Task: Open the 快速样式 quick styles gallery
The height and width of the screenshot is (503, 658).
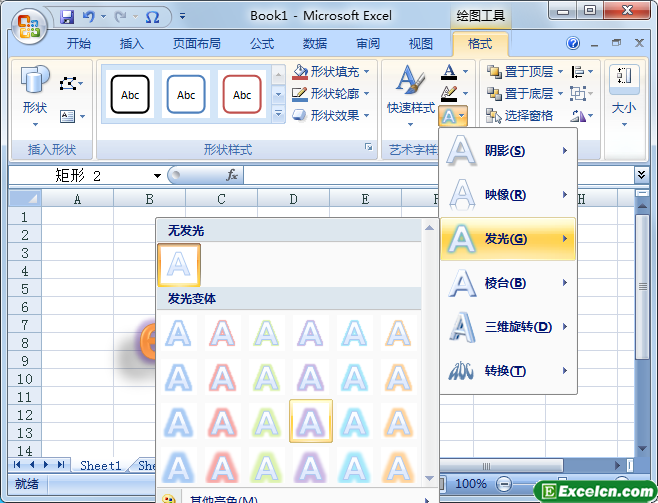Action: [410, 96]
